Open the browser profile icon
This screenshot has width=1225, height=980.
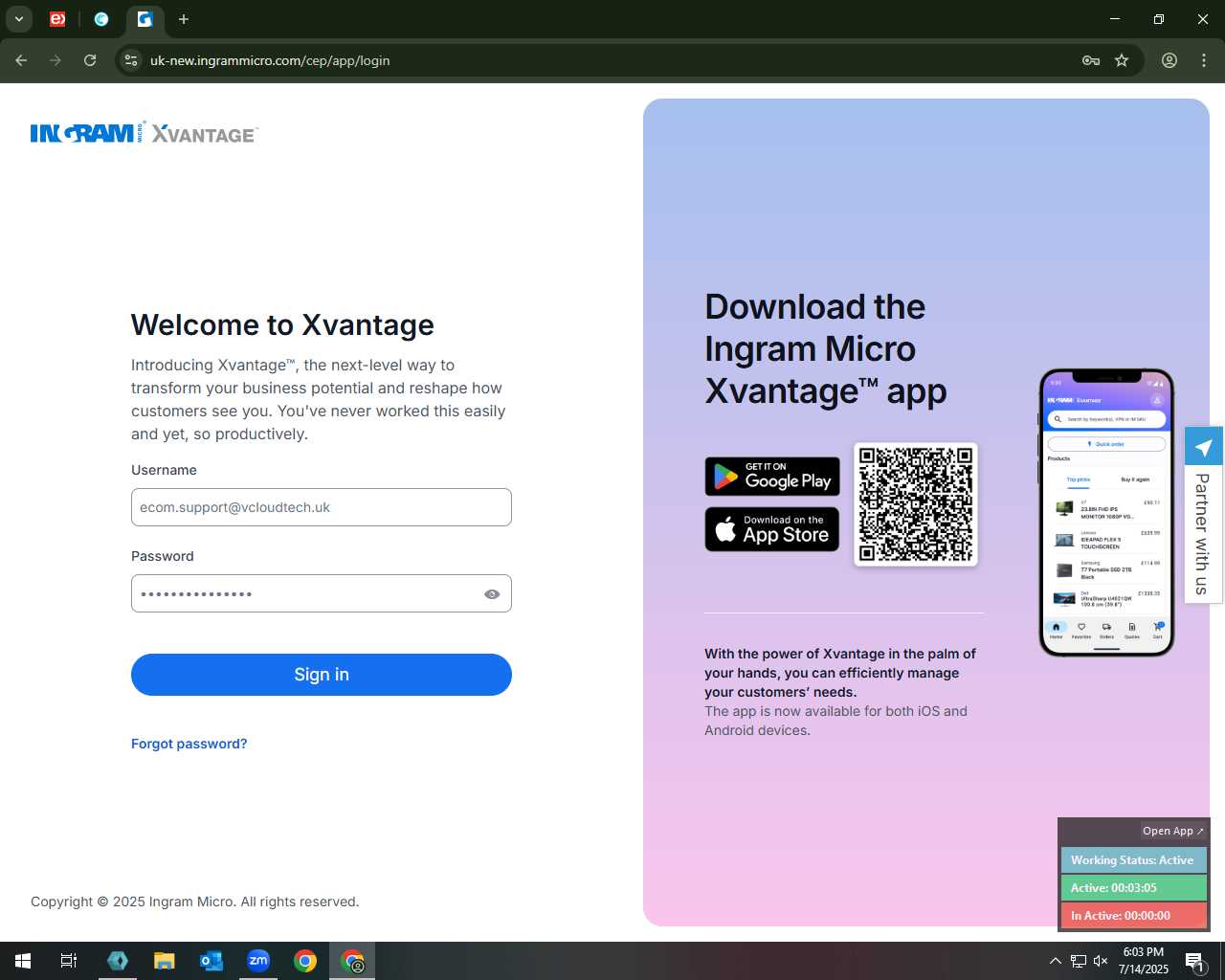(x=1169, y=60)
